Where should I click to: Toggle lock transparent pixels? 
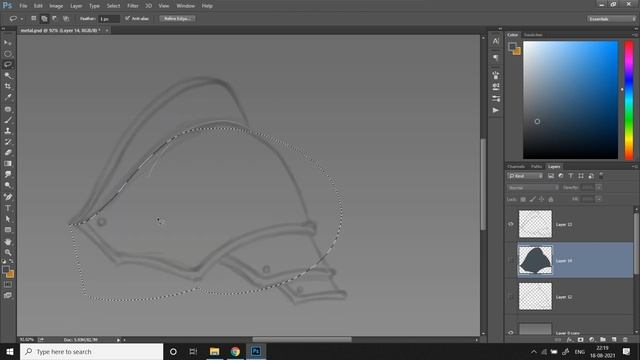(x=523, y=199)
